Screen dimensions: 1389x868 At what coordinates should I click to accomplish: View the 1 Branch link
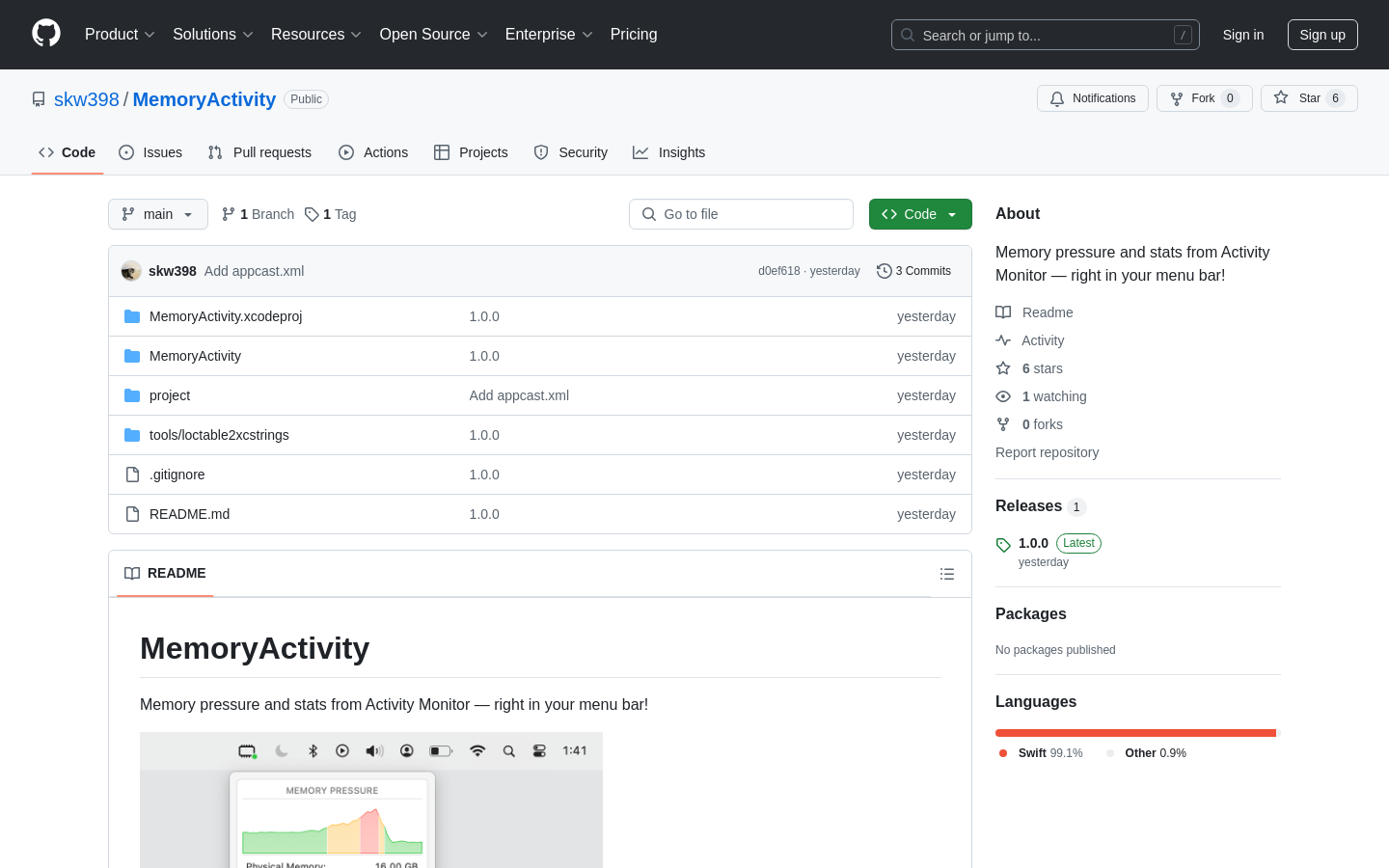(258, 214)
